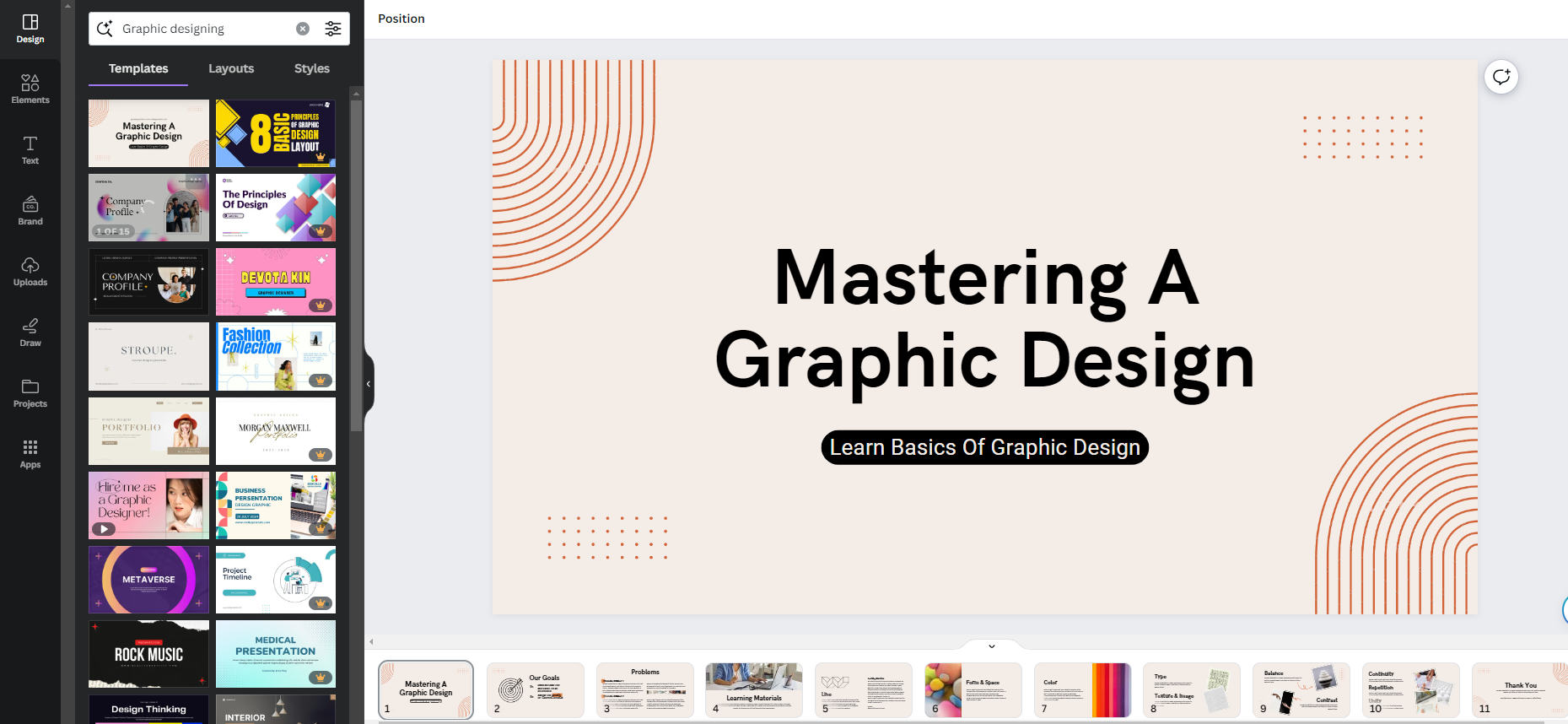Switch to the Styles tab

click(312, 68)
